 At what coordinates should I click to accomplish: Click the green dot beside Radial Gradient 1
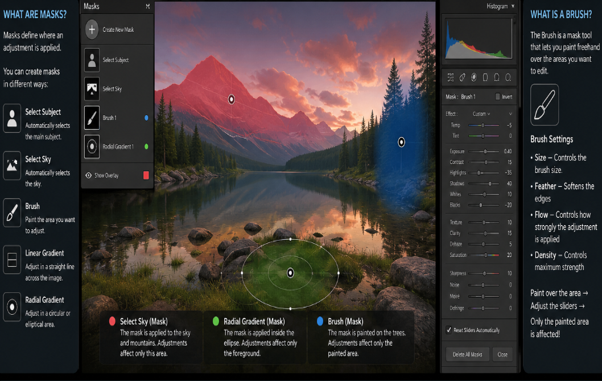tap(146, 146)
